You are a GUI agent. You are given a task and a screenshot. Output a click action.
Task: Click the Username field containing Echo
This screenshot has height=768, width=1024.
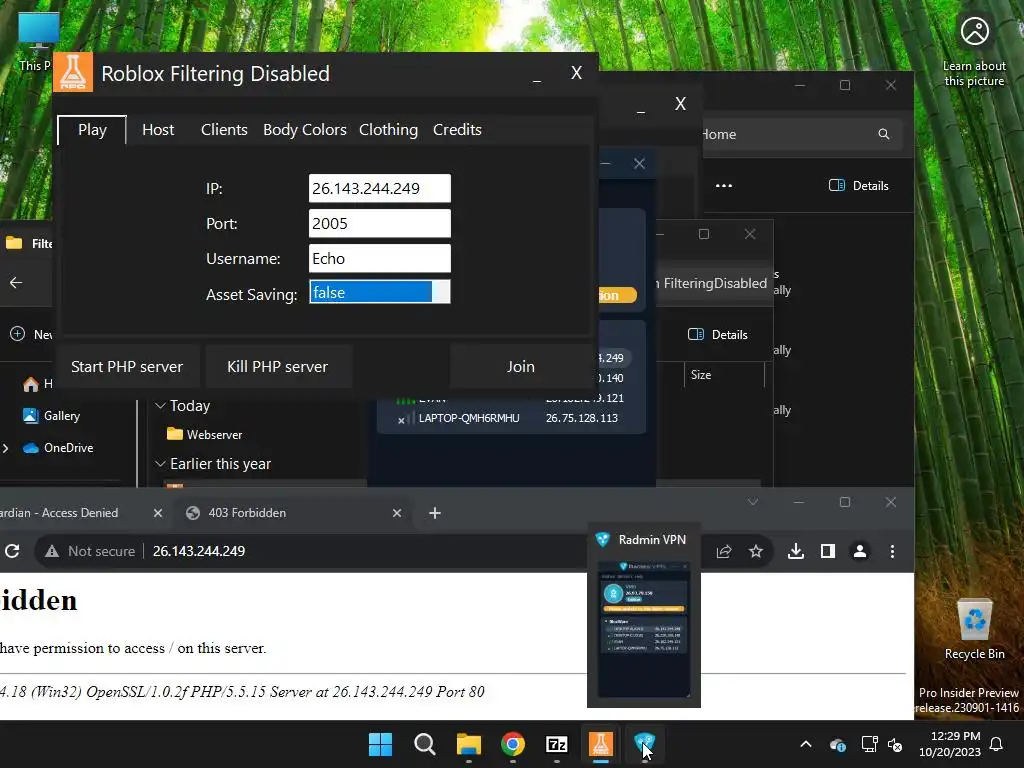coord(379,259)
